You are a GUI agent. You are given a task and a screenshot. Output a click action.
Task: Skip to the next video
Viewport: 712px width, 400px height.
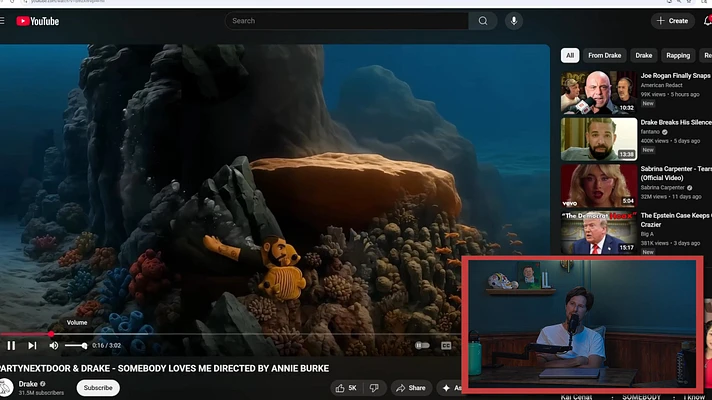pyautogui.click(x=32, y=346)
